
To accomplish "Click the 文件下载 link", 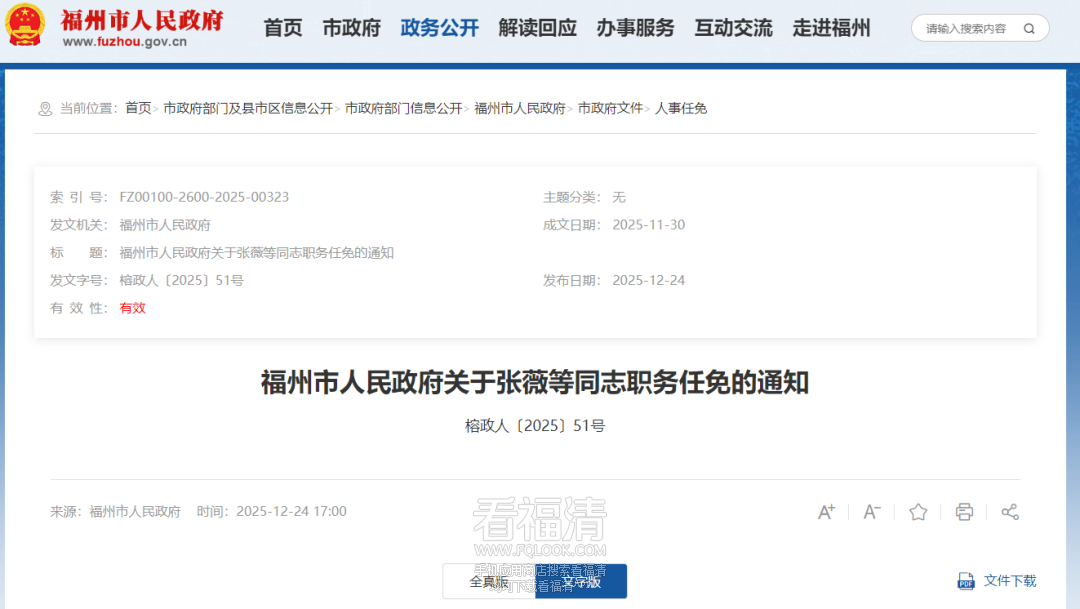I will [1010, 581].
